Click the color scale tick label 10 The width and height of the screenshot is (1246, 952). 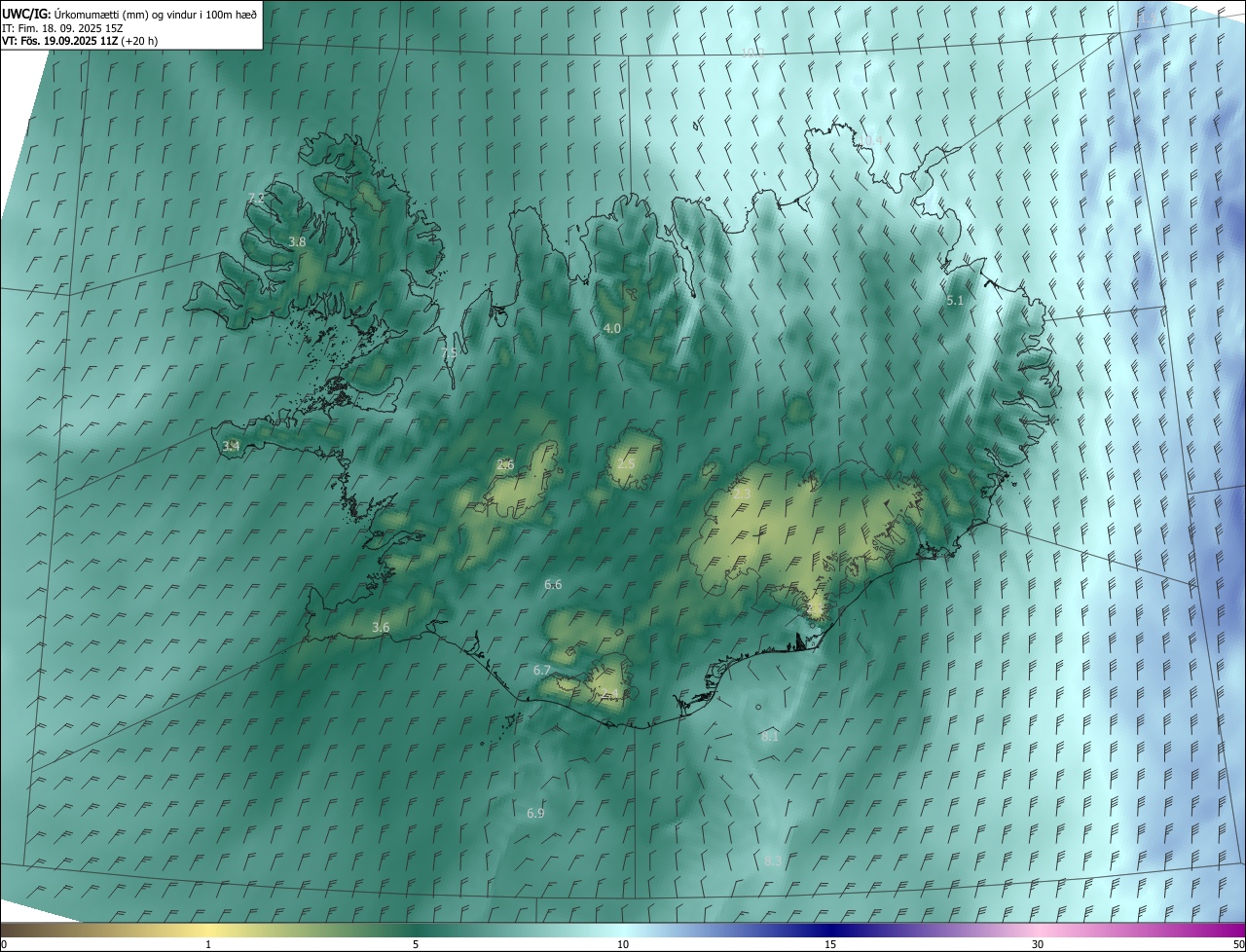(623, 944)
